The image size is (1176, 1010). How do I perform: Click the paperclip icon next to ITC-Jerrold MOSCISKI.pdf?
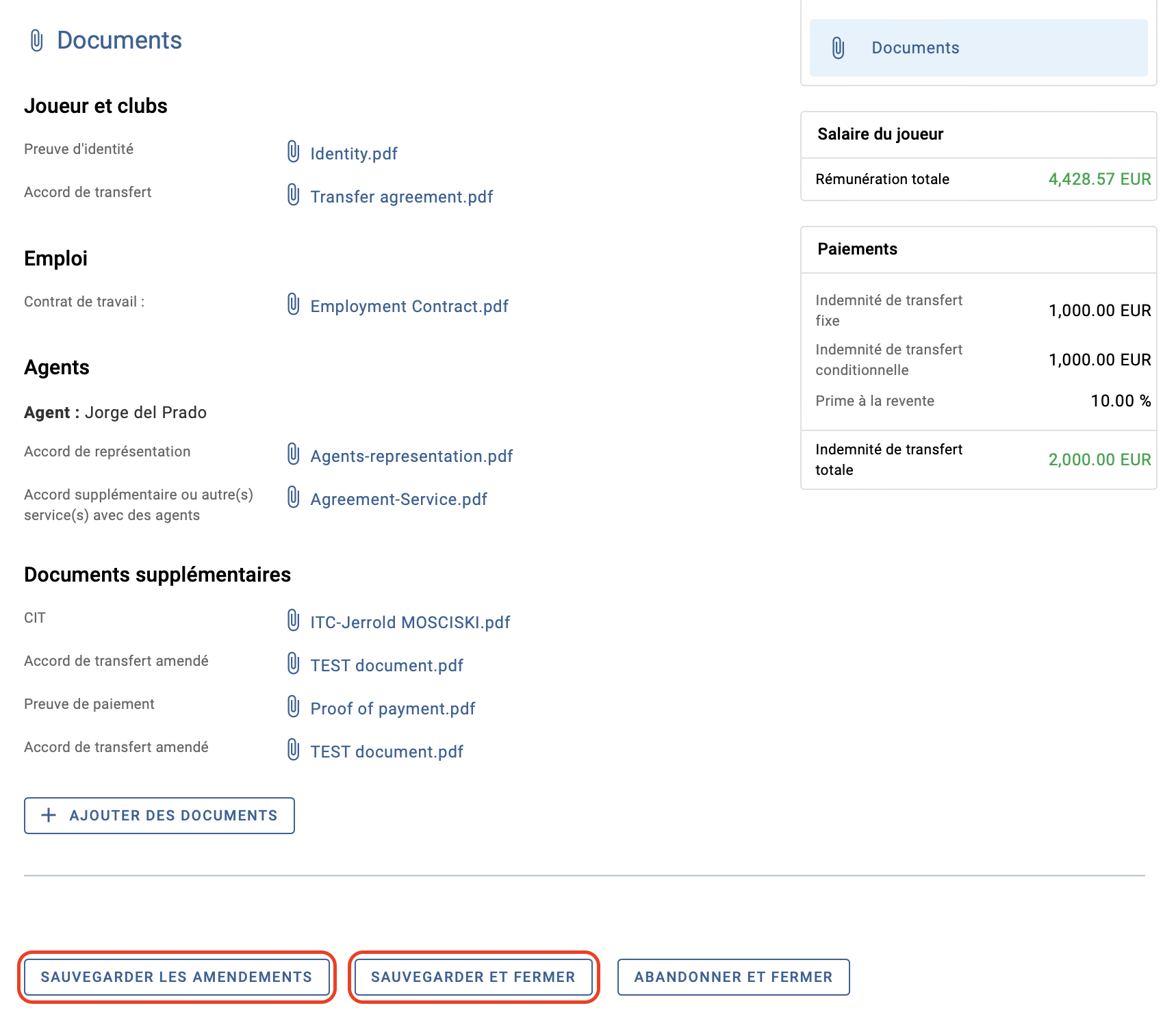tap(293, 621)
